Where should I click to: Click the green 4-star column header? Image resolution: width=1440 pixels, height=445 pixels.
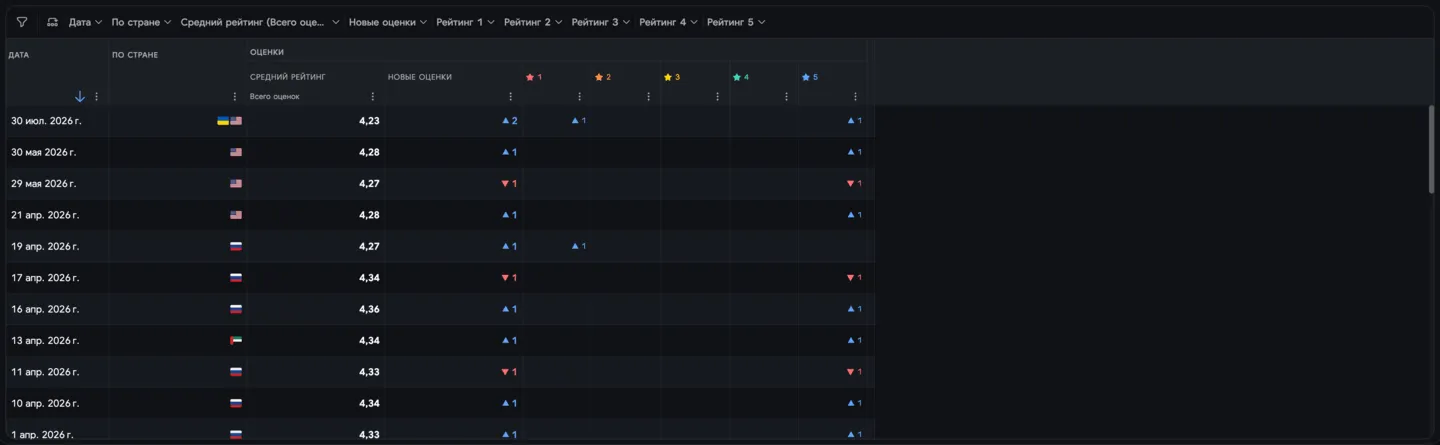tap(741, 77)
